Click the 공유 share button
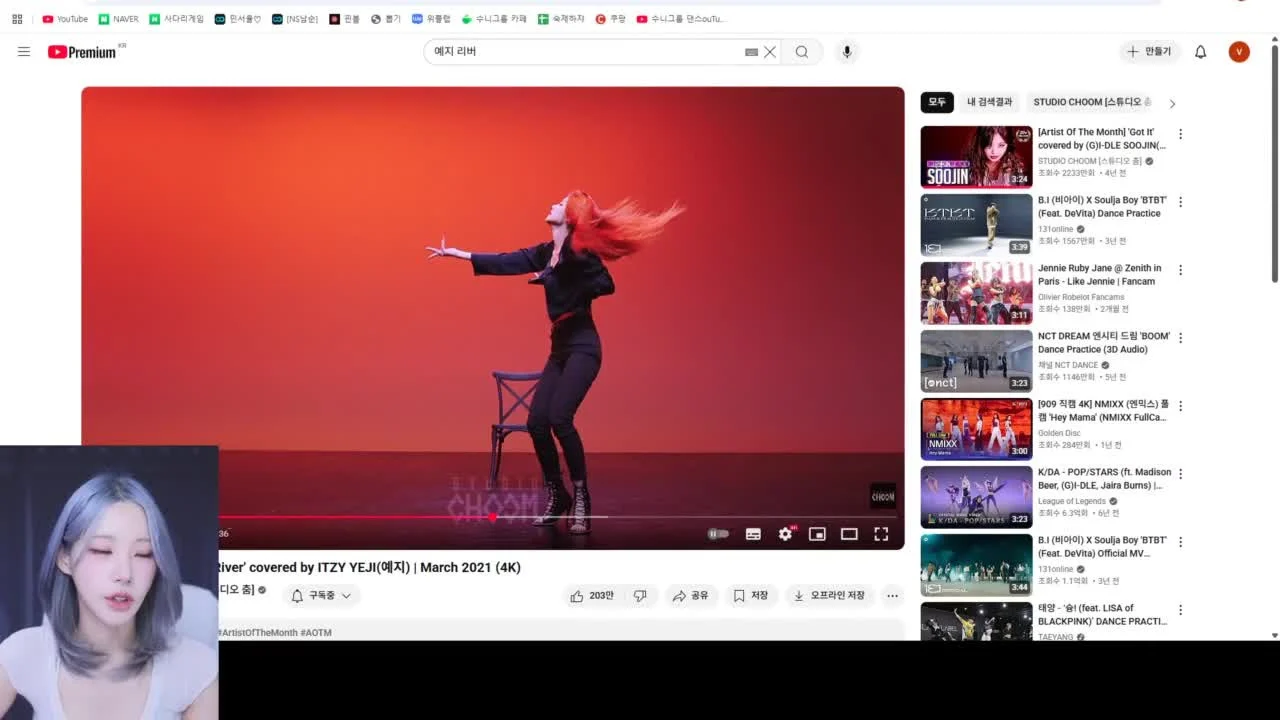Image resolution: width=1280 pixels, height=720 pixels. 691,596
